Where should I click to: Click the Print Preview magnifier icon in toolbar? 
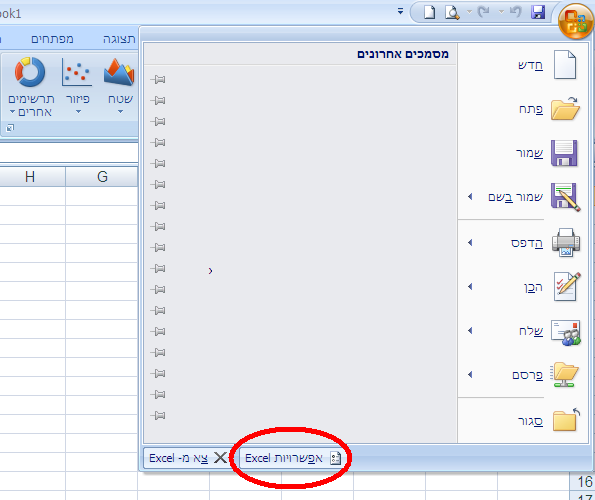click(452, 13)
